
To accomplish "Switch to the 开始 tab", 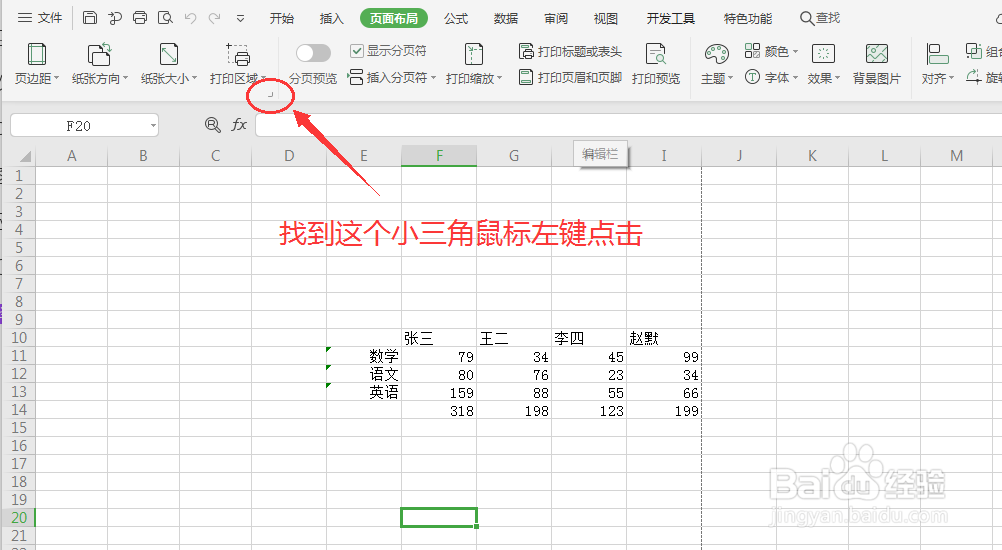I will (281, 19).
